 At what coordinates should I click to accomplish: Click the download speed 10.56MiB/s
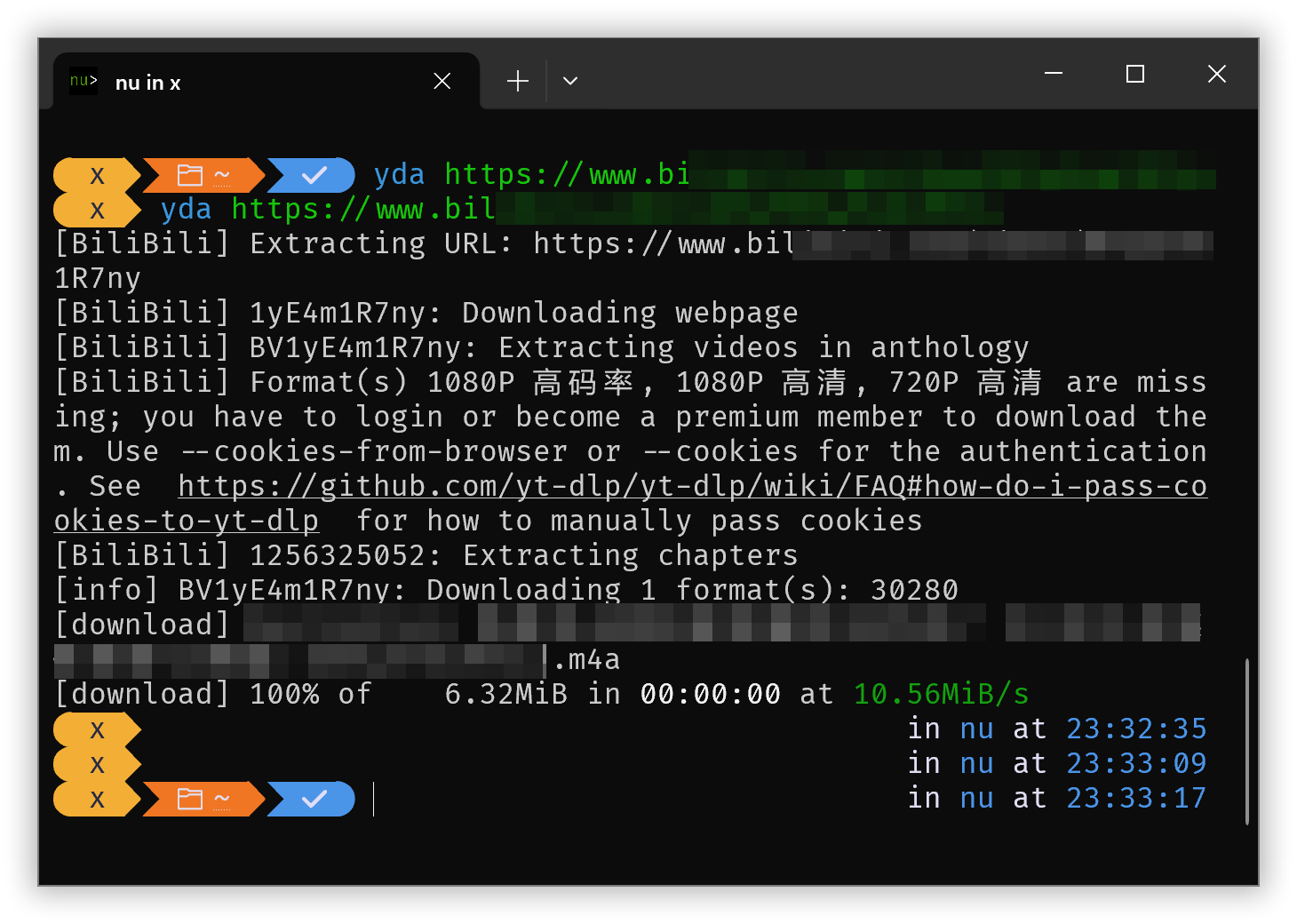click(x=941, y=695)
